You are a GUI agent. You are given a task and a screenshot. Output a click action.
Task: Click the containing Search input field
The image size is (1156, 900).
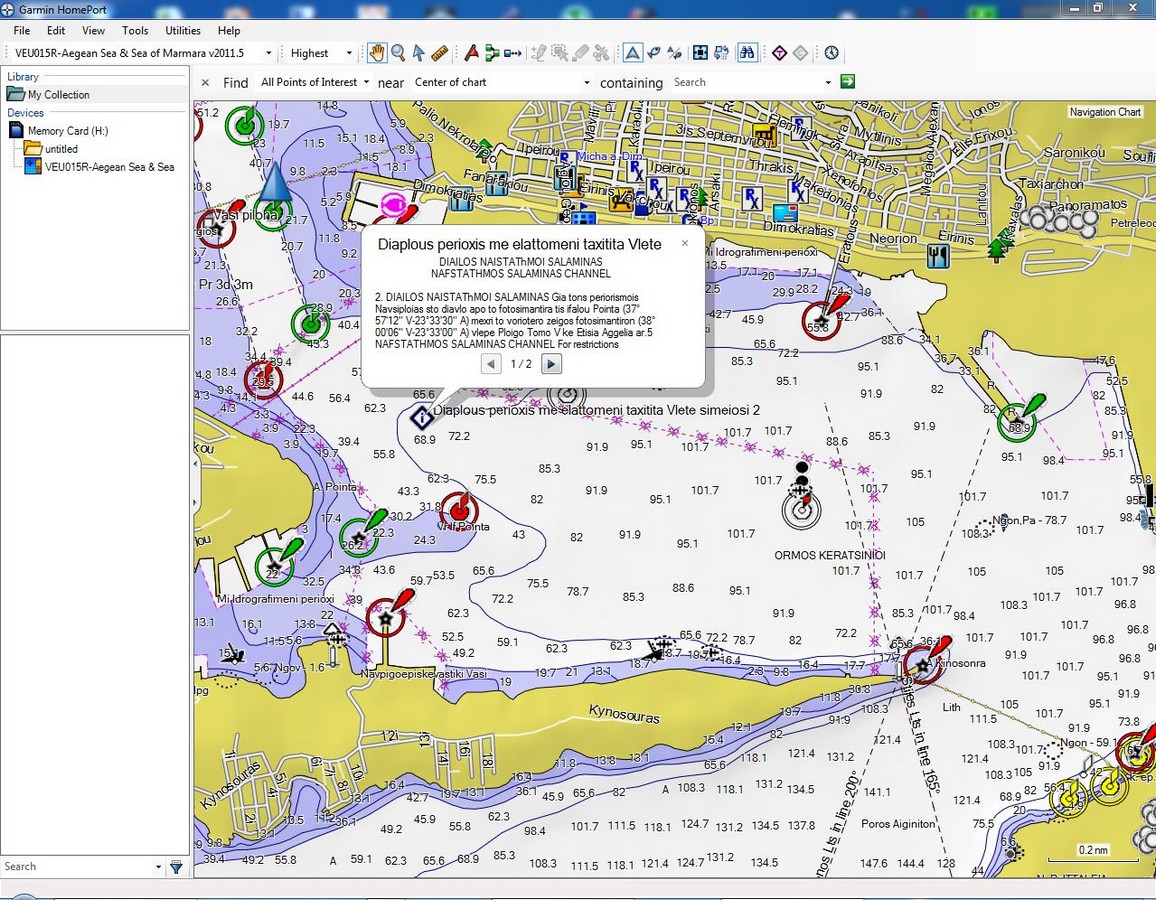pos(752,82)
